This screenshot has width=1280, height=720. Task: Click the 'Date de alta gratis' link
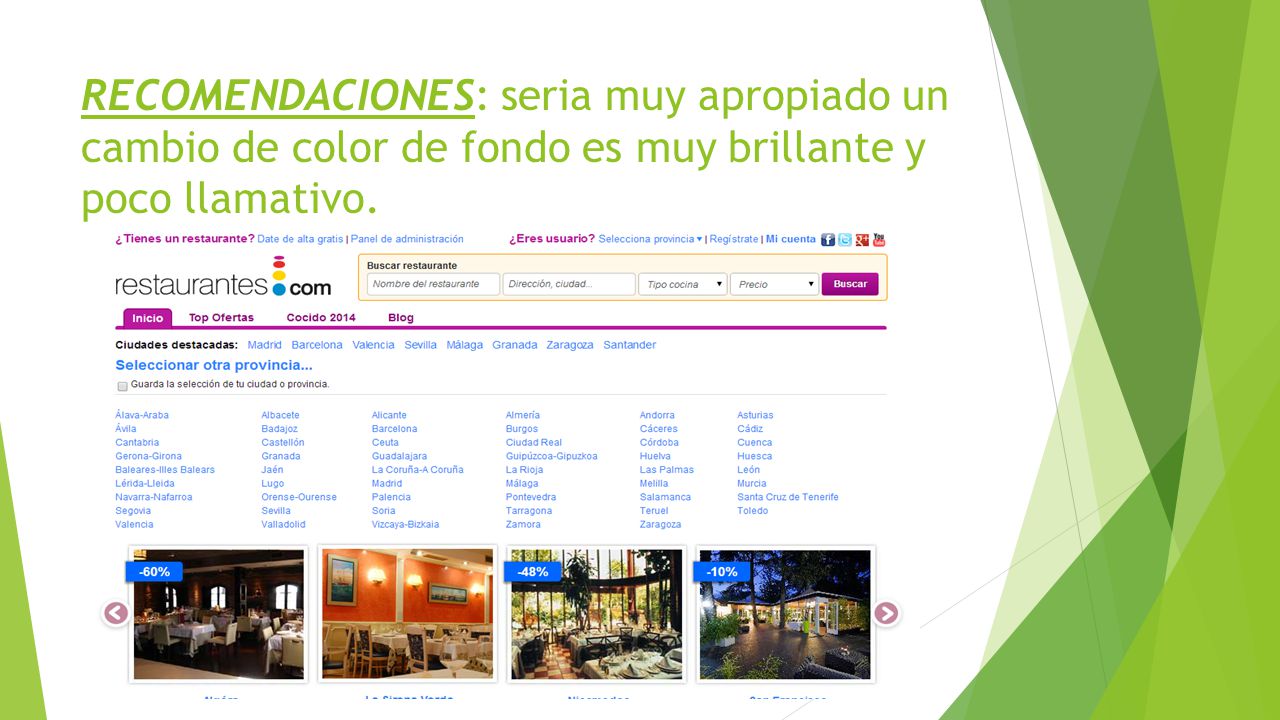tap(300, 240)
